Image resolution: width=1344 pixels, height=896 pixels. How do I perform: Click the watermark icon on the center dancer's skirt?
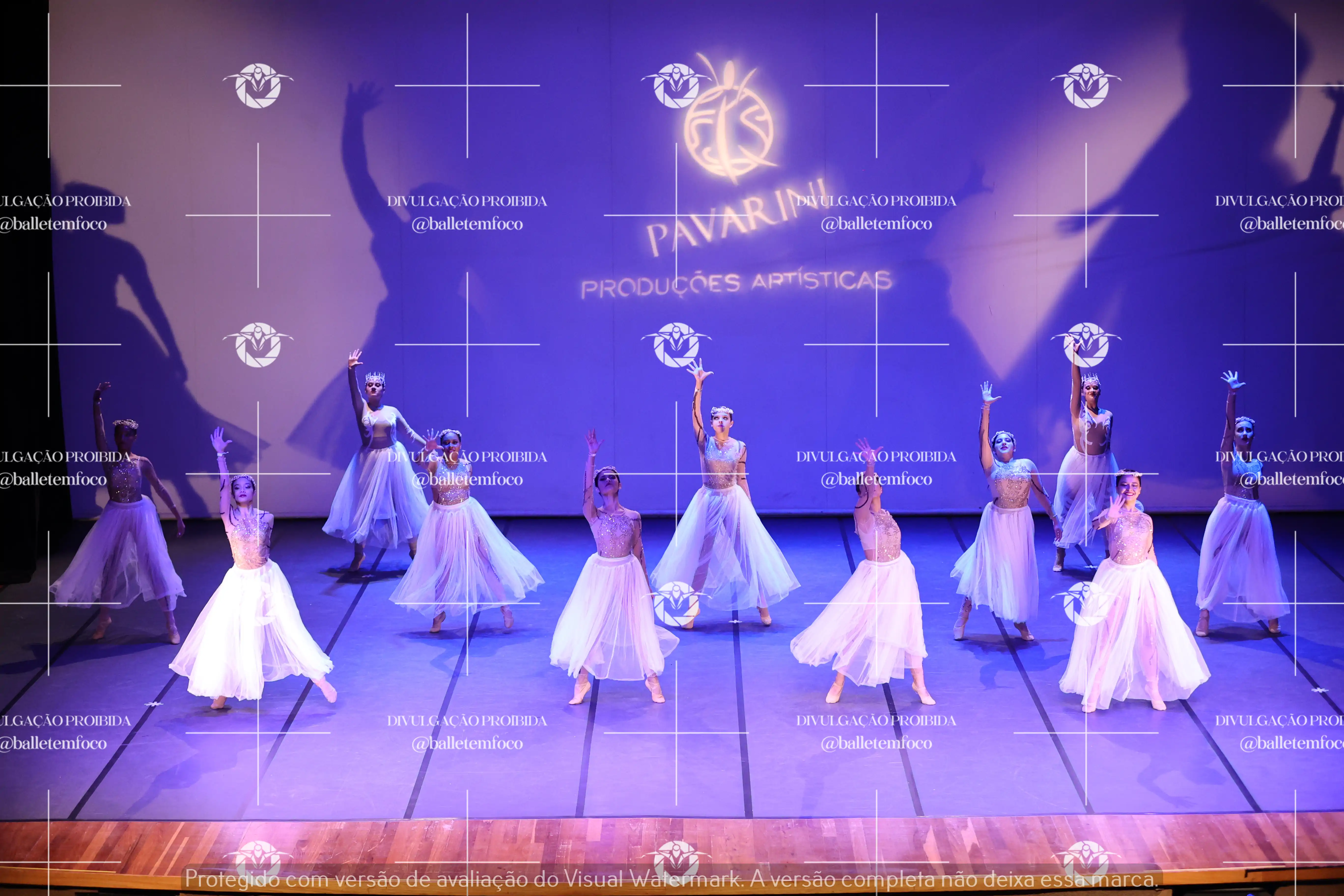point(676,603)
